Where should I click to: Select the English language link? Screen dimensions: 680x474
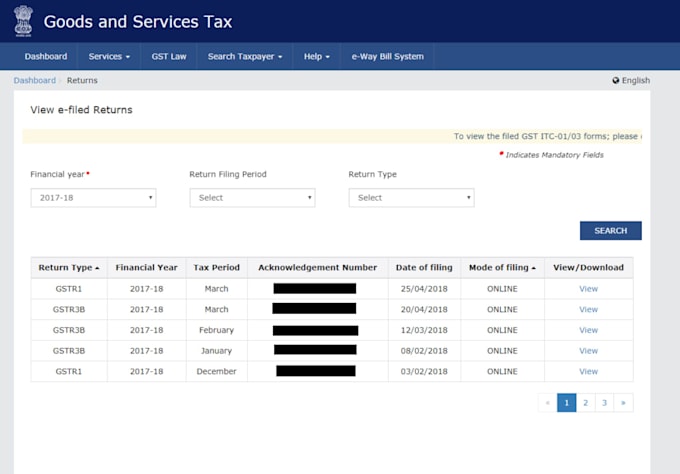pyautogui.click(x=636, y=80)
